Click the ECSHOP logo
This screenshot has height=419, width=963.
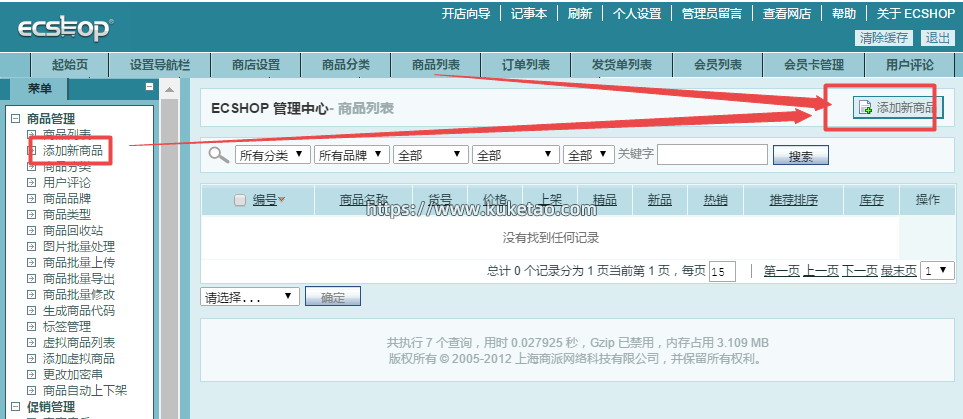point(66,28)
